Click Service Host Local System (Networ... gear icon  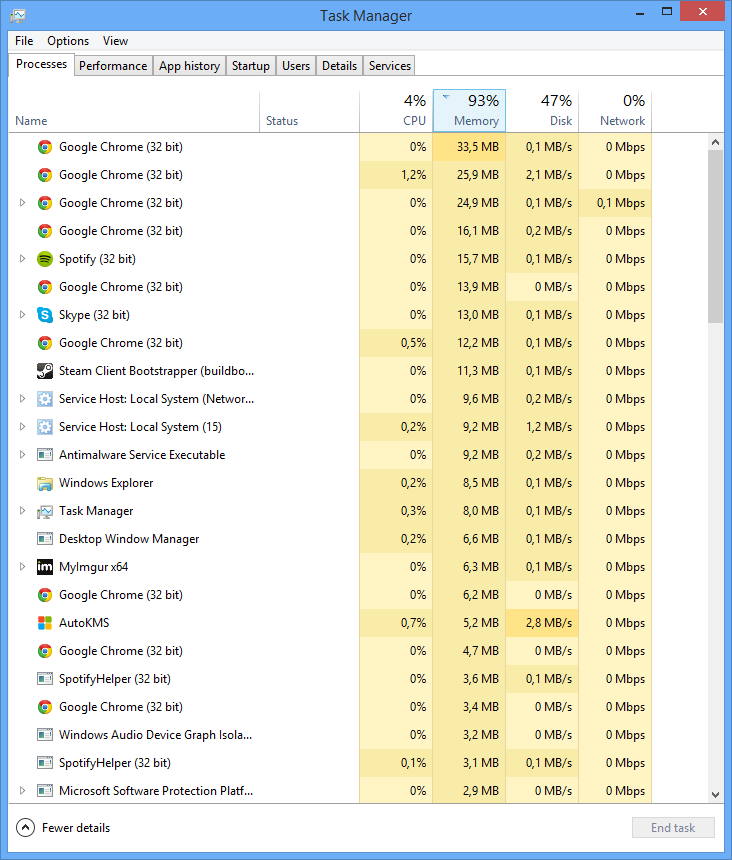[x=44, y=399]
